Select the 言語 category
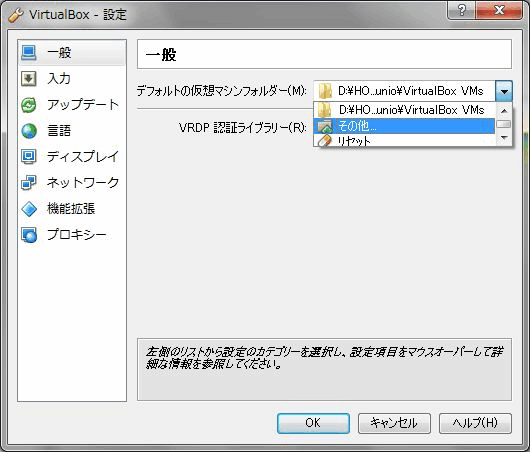The image size is (530, 452). click(x=72, y=131)
